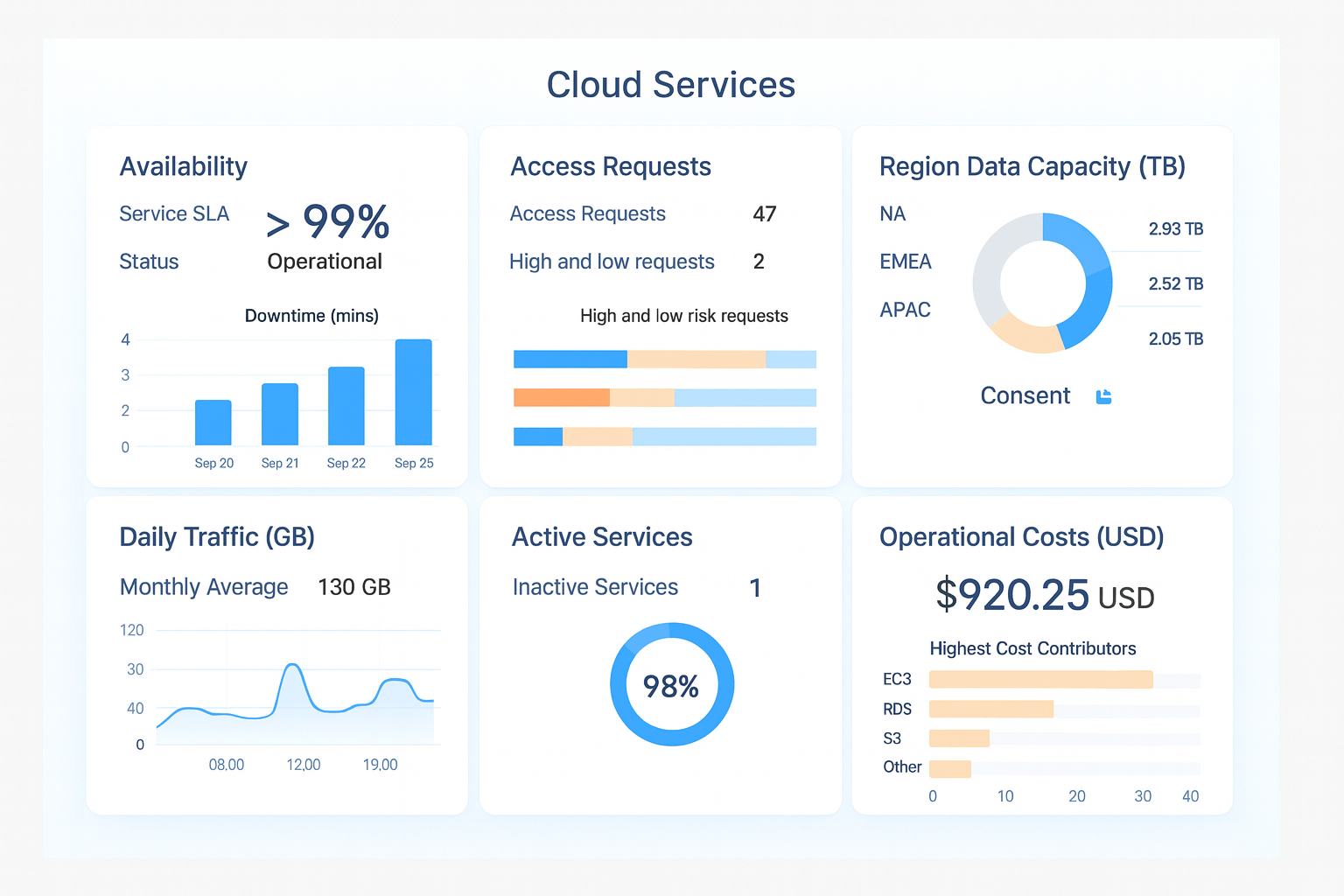The width and height of the screenshot is (1344, 896).
Task: Click the orange segment in risk requests chart
Action: click(x=561, y=398)
